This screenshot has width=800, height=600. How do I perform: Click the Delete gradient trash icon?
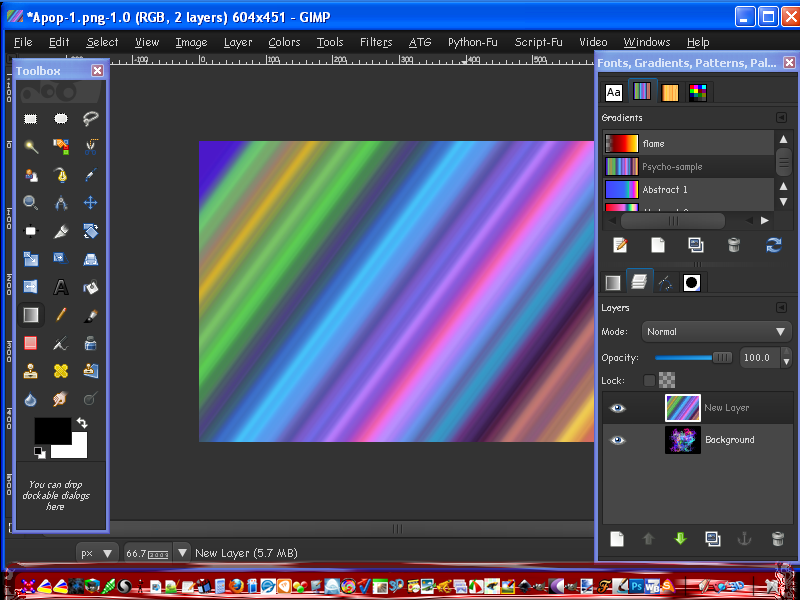tap(733, 245)
